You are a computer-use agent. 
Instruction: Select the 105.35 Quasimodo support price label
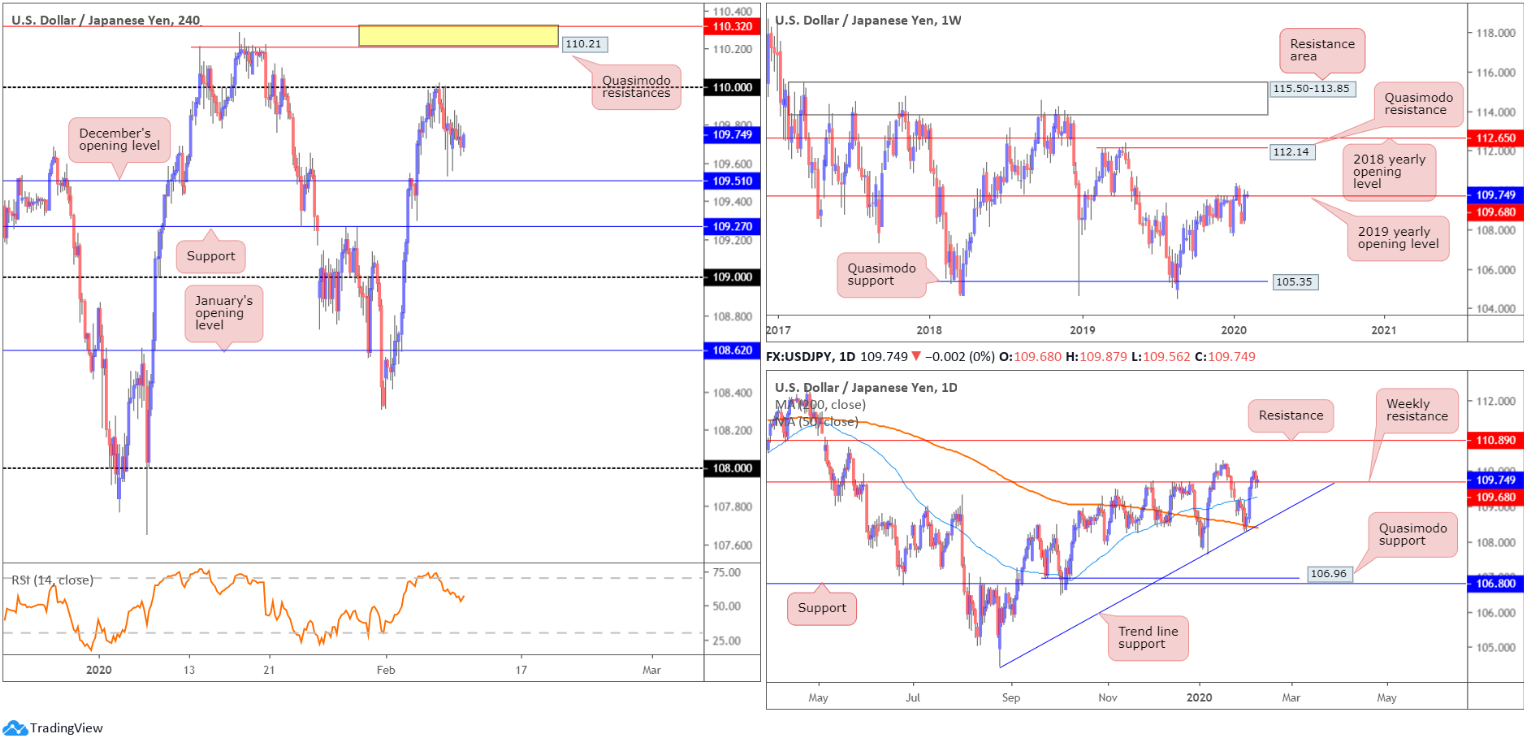click(1295, 282)
